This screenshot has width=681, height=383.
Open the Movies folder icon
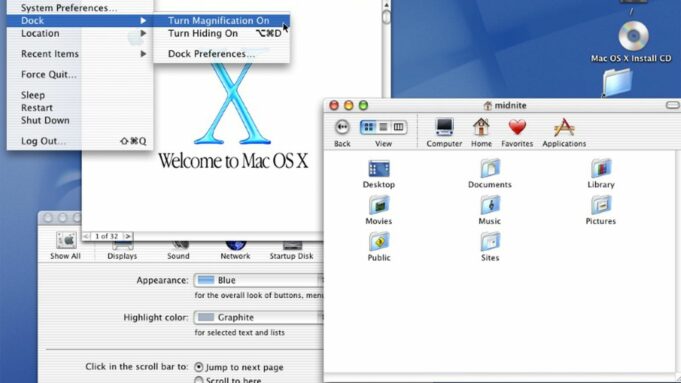point(379,205)
